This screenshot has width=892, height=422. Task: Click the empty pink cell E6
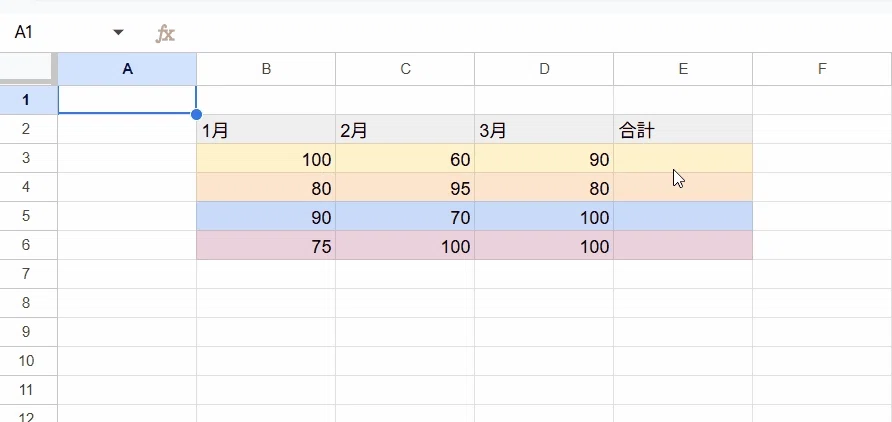(683, 245)
